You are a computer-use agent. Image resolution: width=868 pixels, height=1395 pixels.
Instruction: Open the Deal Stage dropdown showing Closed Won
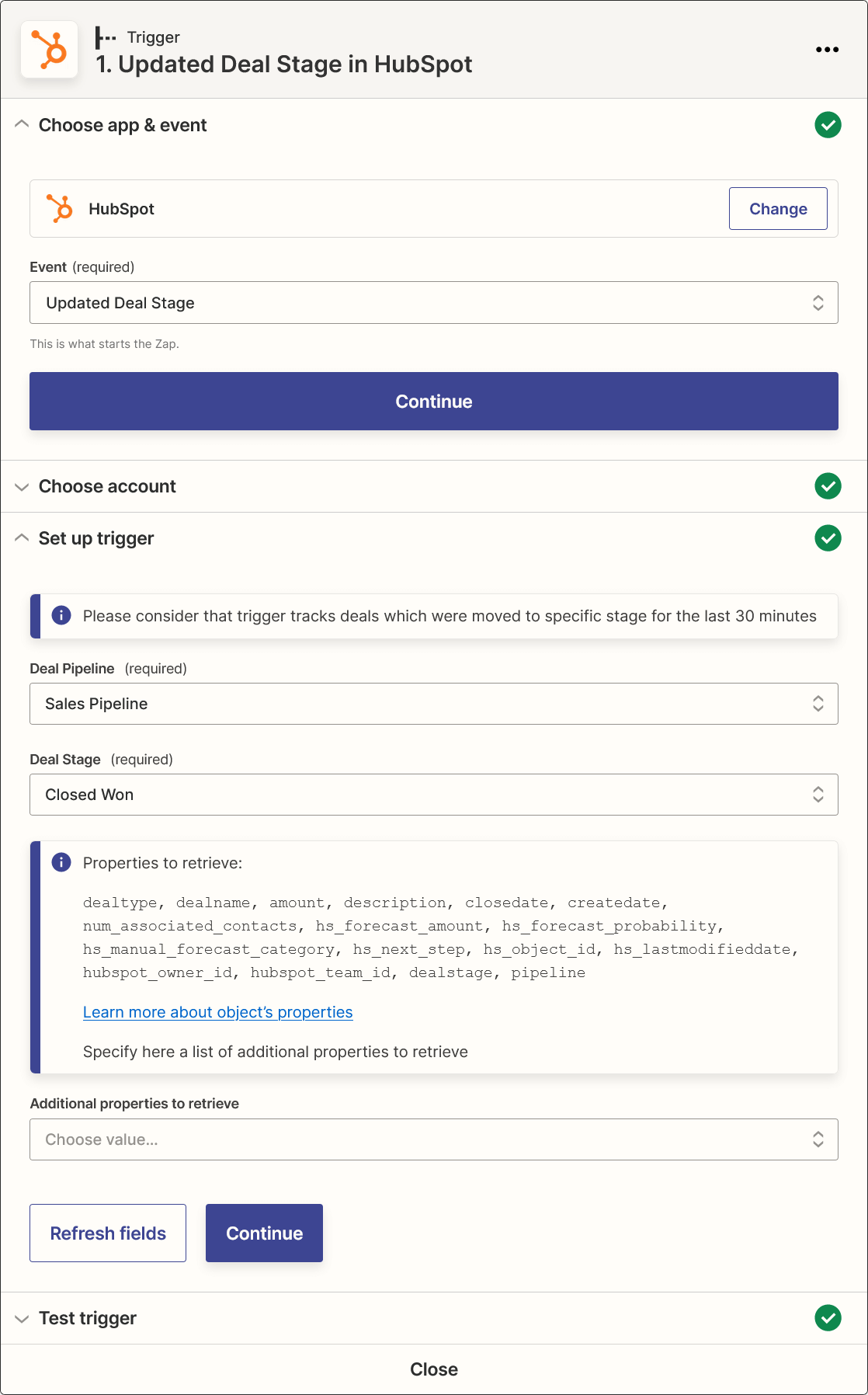click(x=433, y=795)
